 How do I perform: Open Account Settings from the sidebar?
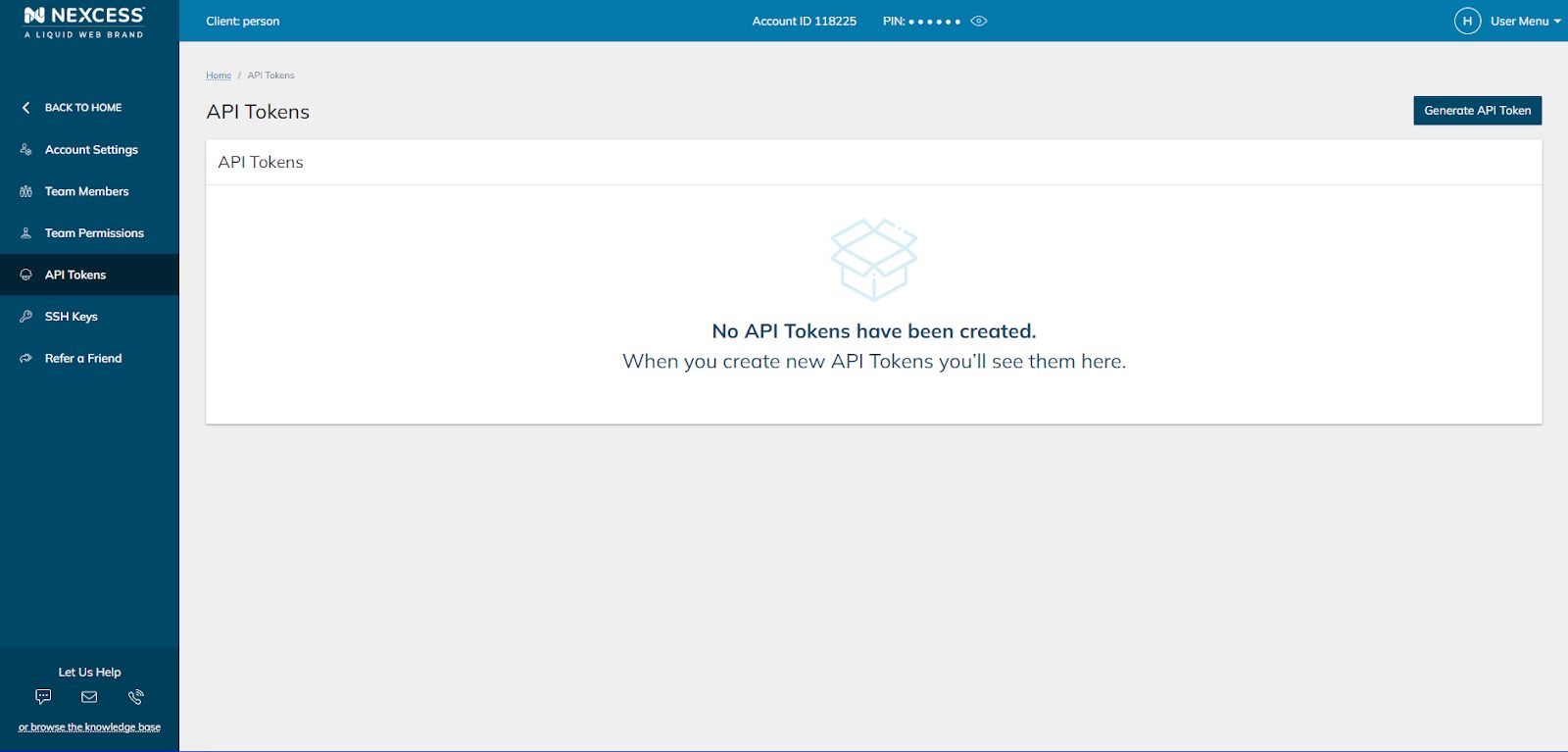89,150
